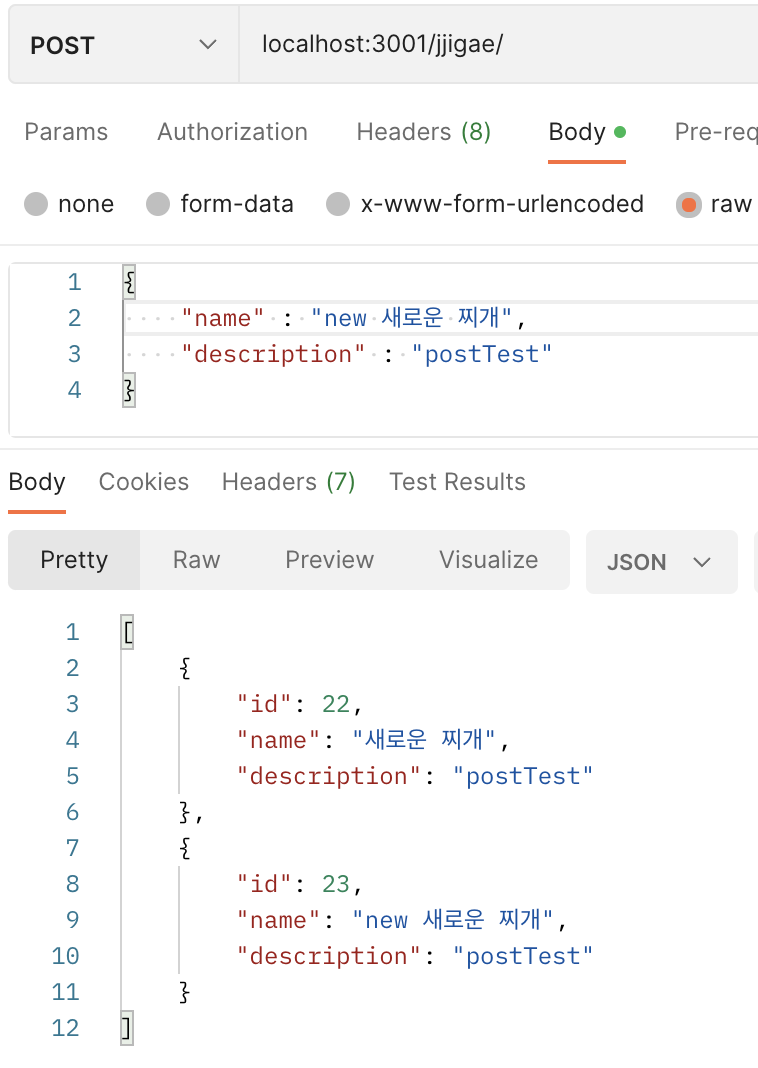
Task: Open the Test Results tab
Action: click(x=457, y=482)
